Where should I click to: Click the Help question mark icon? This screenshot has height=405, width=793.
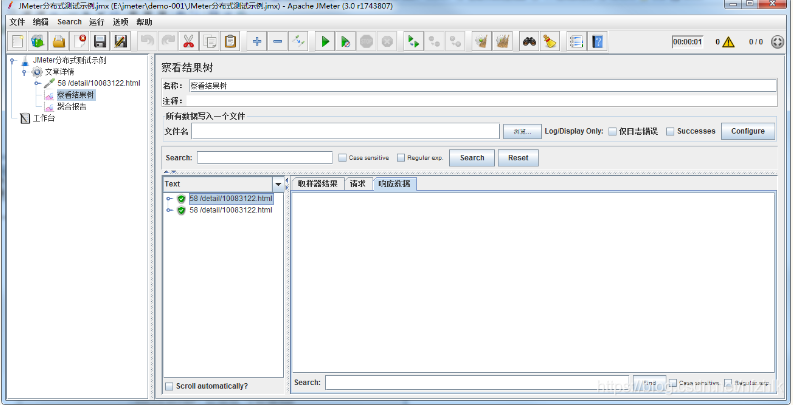click(x=597, y=41)
